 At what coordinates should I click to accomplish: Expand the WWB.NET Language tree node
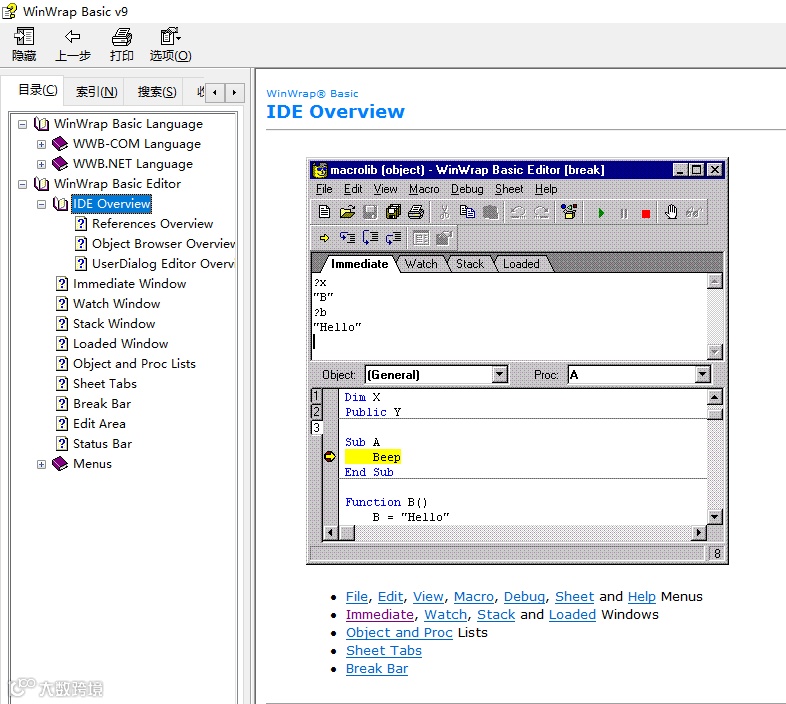pyautogui.click(x=42, y=164)
